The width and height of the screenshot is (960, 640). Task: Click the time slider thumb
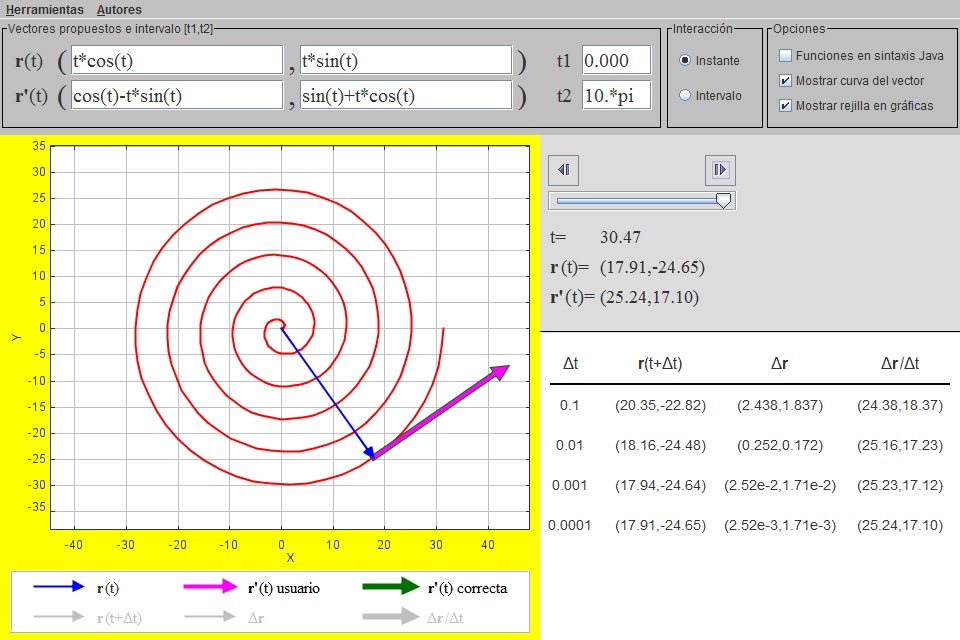coord(724,201)
